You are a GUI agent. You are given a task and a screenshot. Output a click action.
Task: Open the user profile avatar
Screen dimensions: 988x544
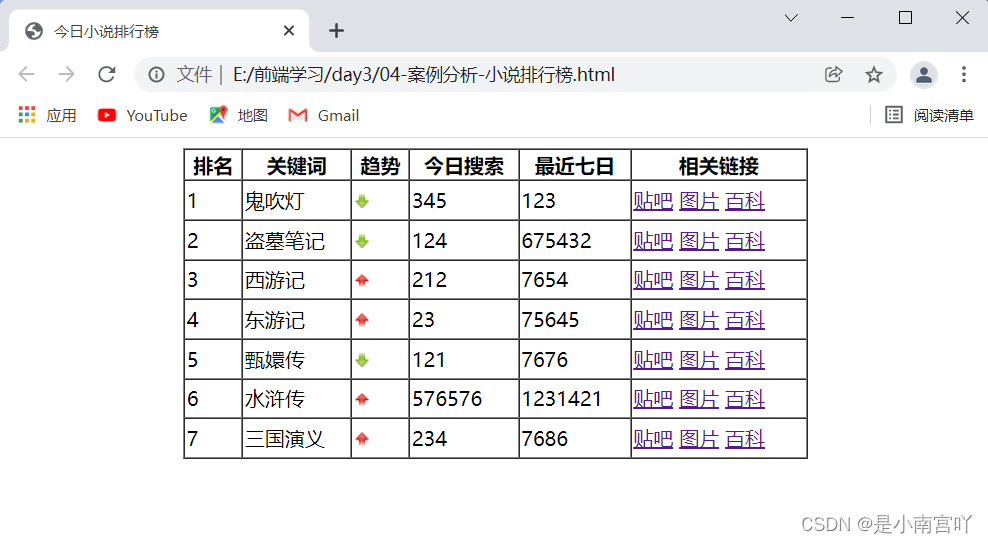click(924, 74)
